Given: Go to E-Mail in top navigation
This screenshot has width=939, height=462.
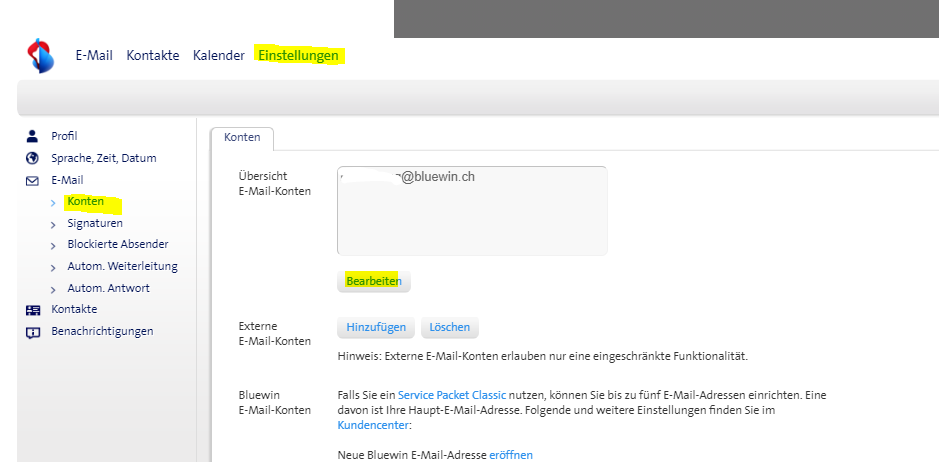Looking at the screenshot, I should (x=94, y=55).
